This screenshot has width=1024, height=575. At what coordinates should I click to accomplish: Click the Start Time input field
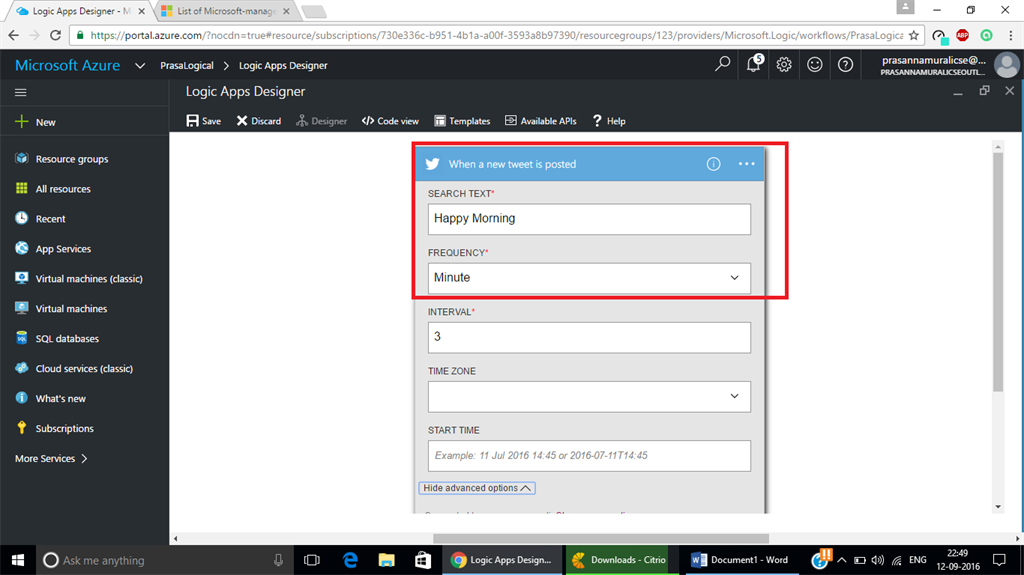click(x=589, y=455)
